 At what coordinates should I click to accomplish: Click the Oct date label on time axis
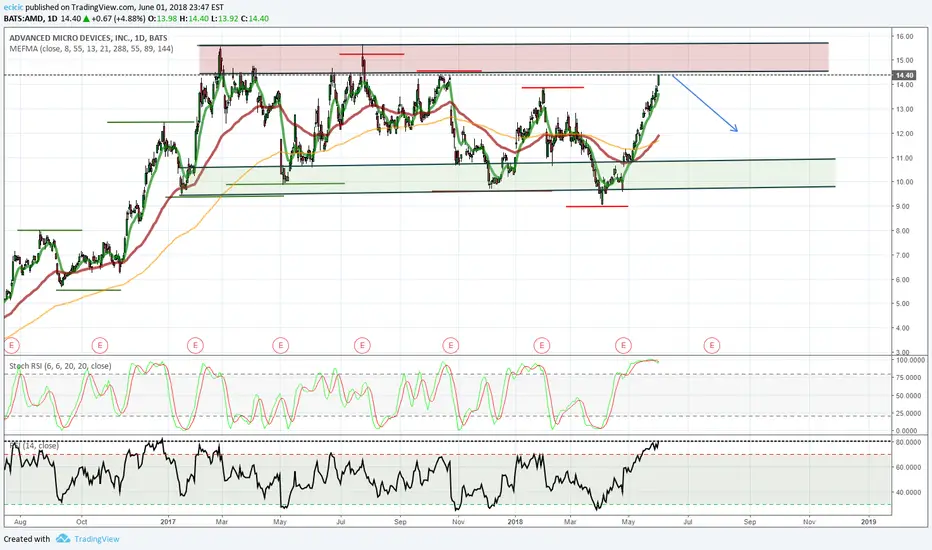coord(81,522)
